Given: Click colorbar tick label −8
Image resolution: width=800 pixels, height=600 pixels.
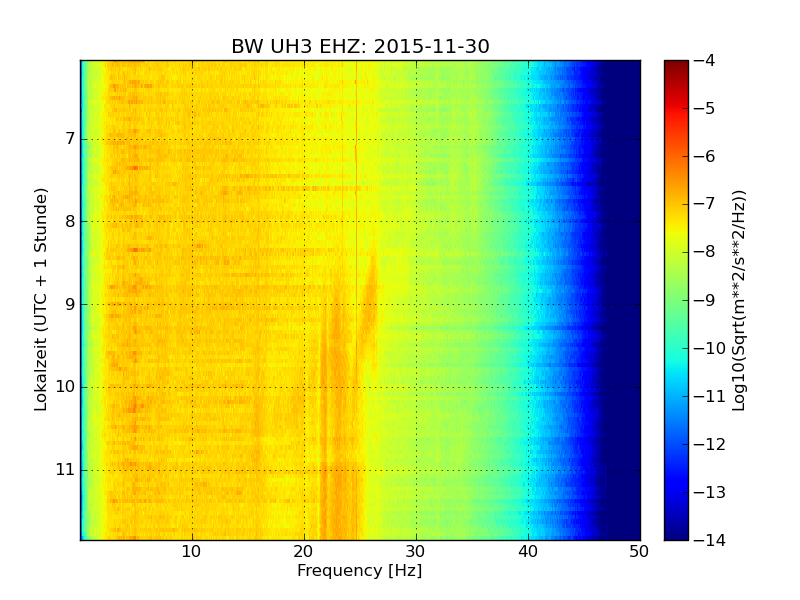Looking at the screenshot, I should coord(705,252).
